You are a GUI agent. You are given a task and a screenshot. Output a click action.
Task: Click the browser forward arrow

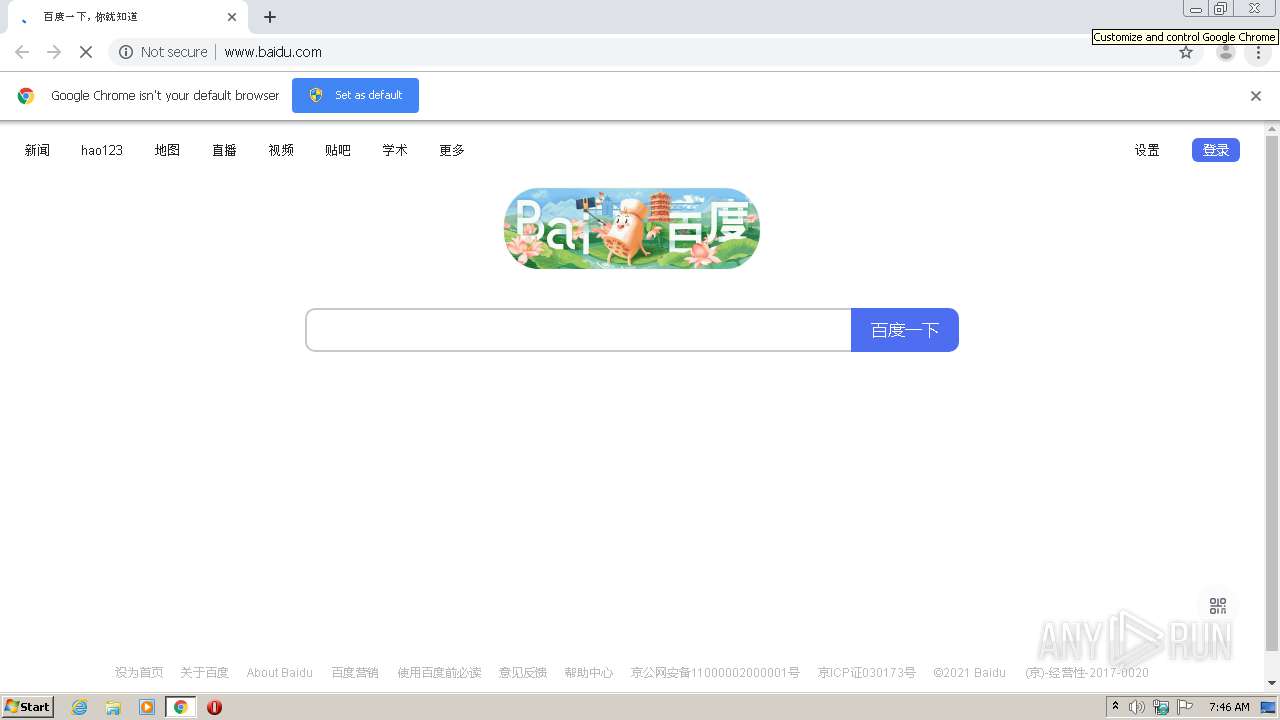54,52
